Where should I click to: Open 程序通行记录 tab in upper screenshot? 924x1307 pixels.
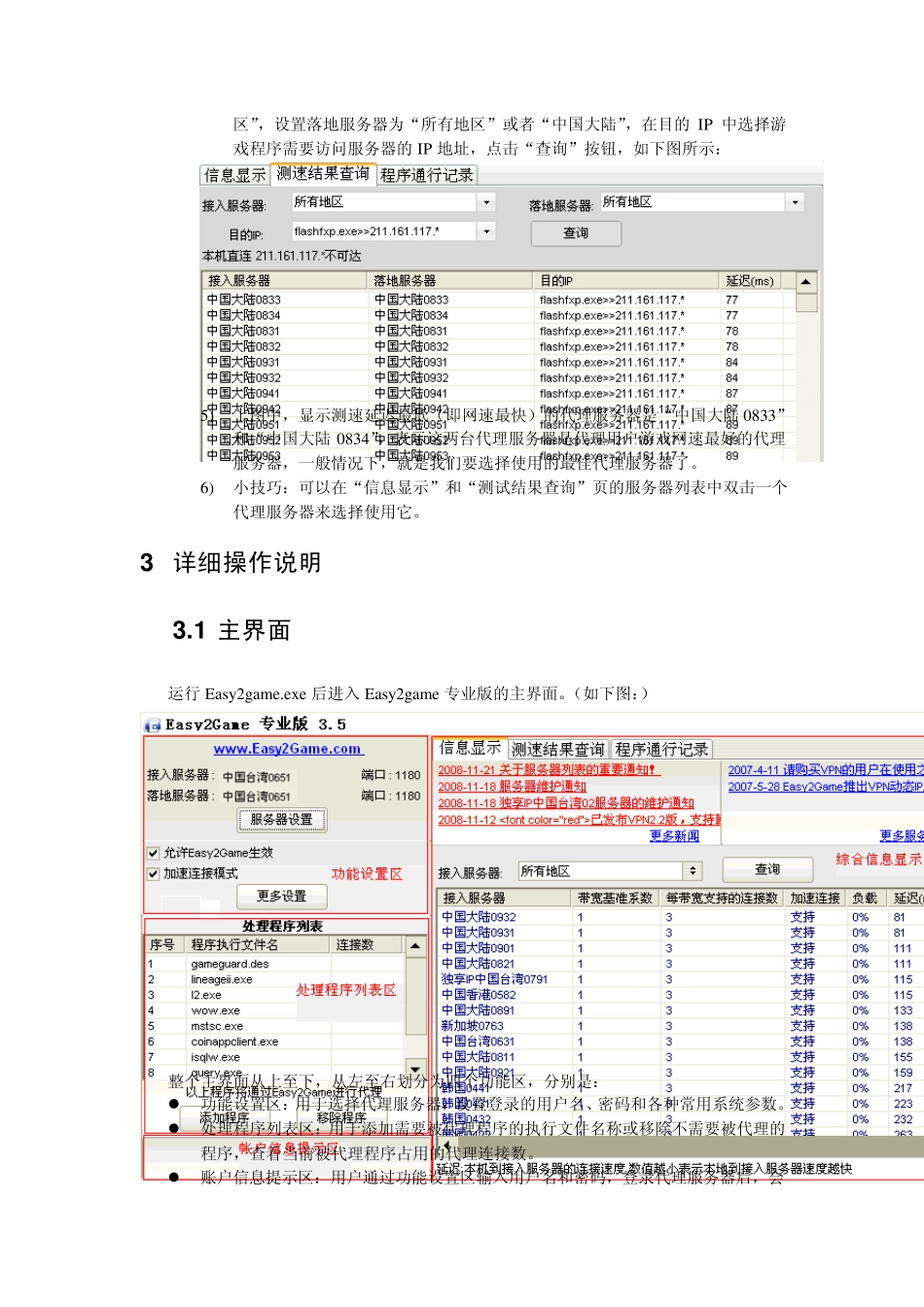pos(426,175)
